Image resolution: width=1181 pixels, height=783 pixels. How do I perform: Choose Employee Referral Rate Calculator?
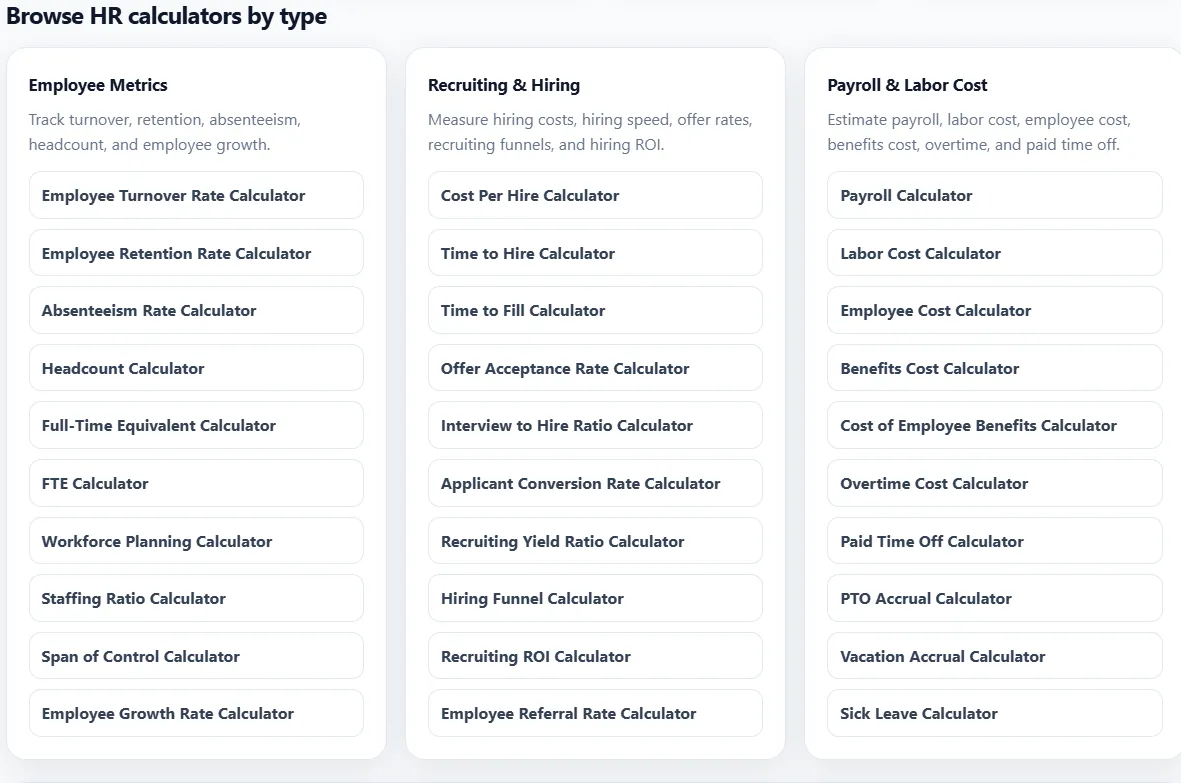(595, 714)
